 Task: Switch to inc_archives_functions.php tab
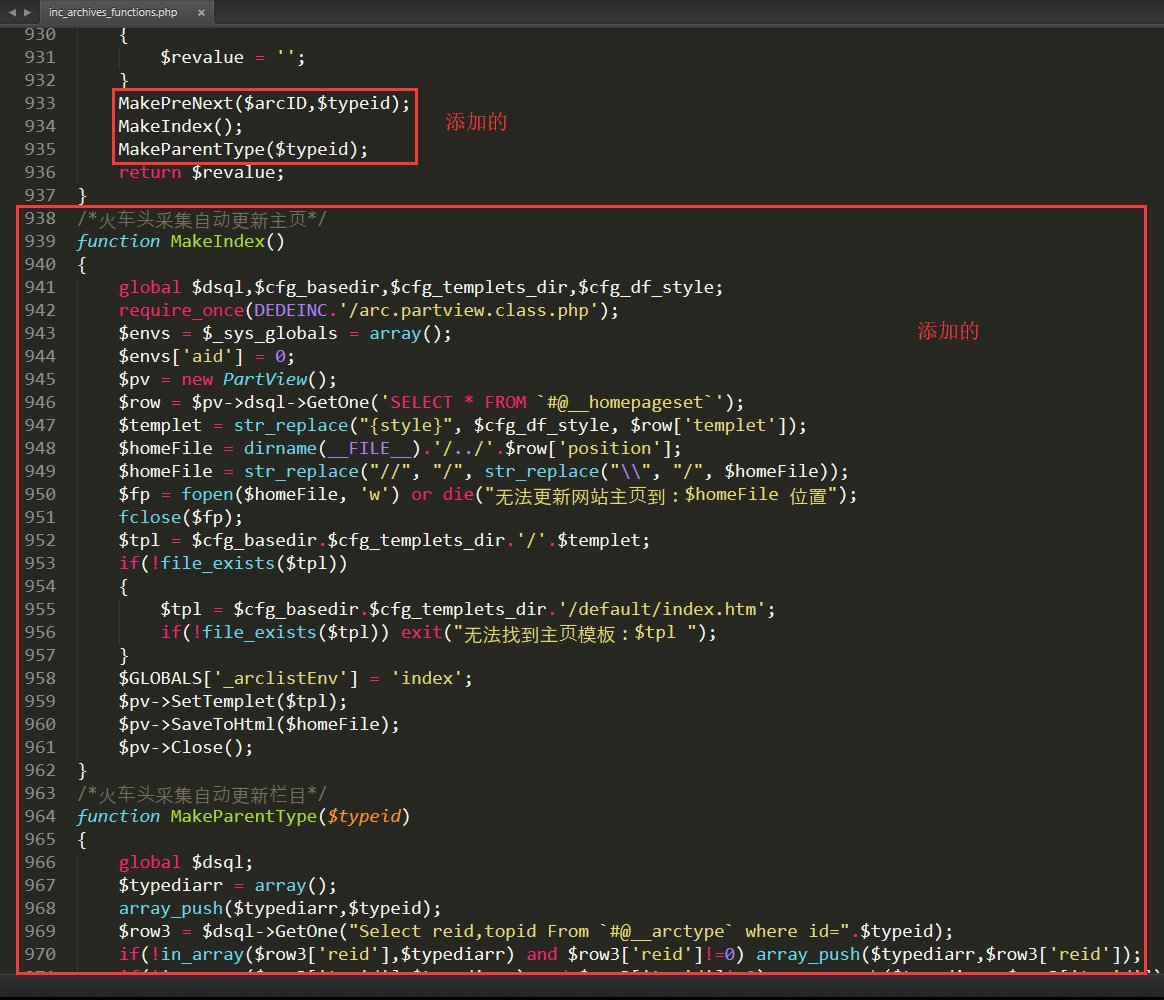(112, 13)
